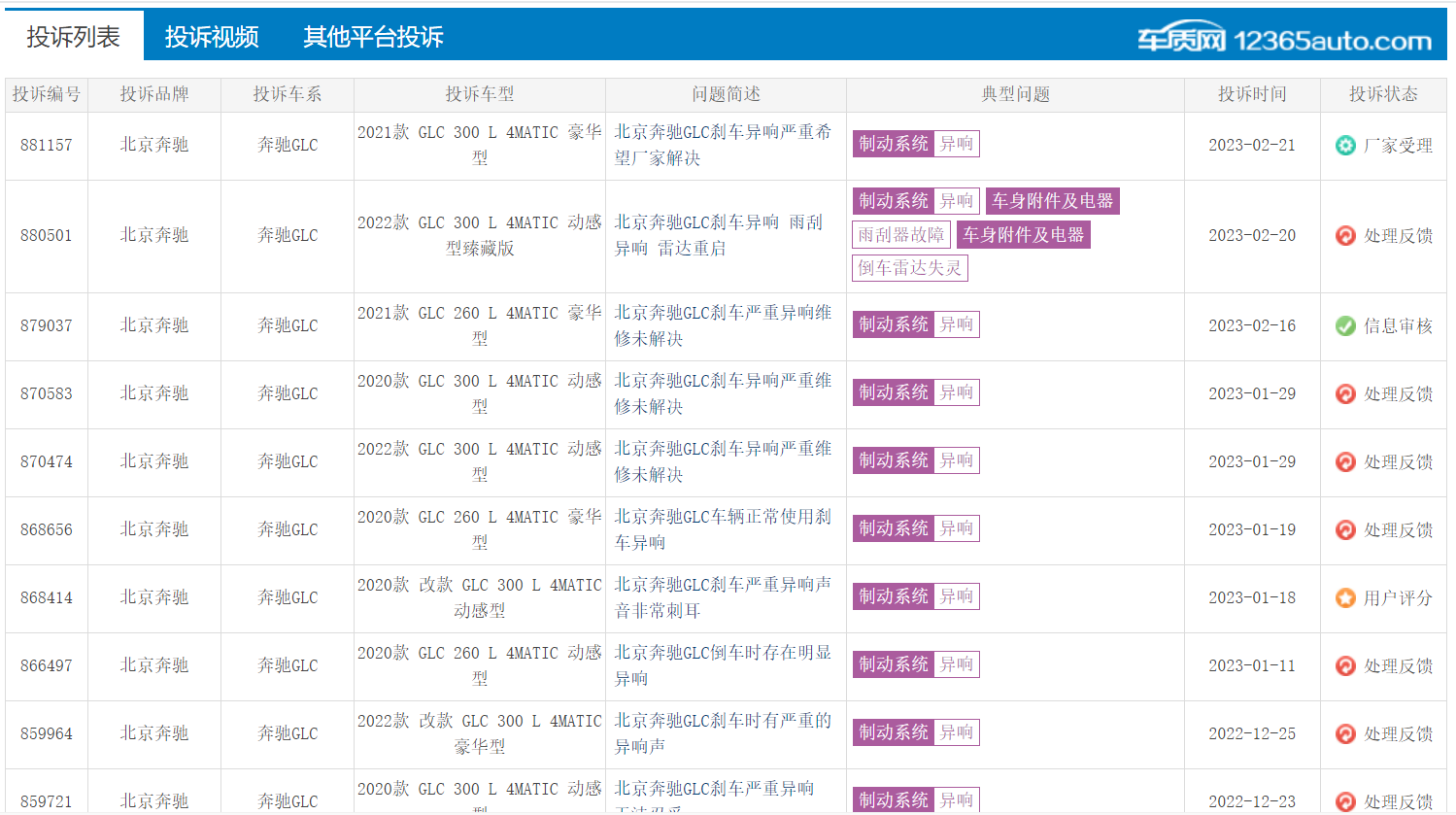Screen dimensions: 1456x815
Task: Select the 其他平台投诉 tab
Action: tap(373, 37)
